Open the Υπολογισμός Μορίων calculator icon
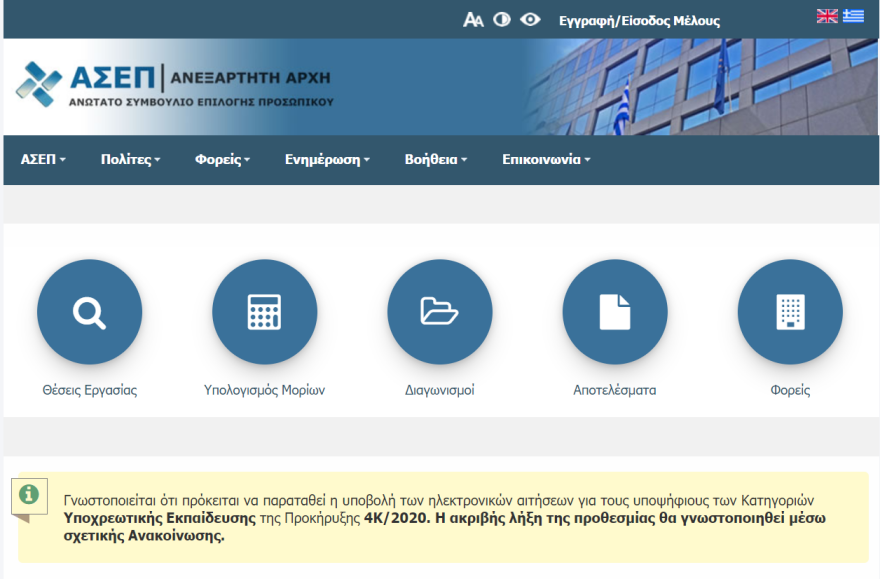Image resolution: width=880 pixels, height=579 pixels. (264, 311)
